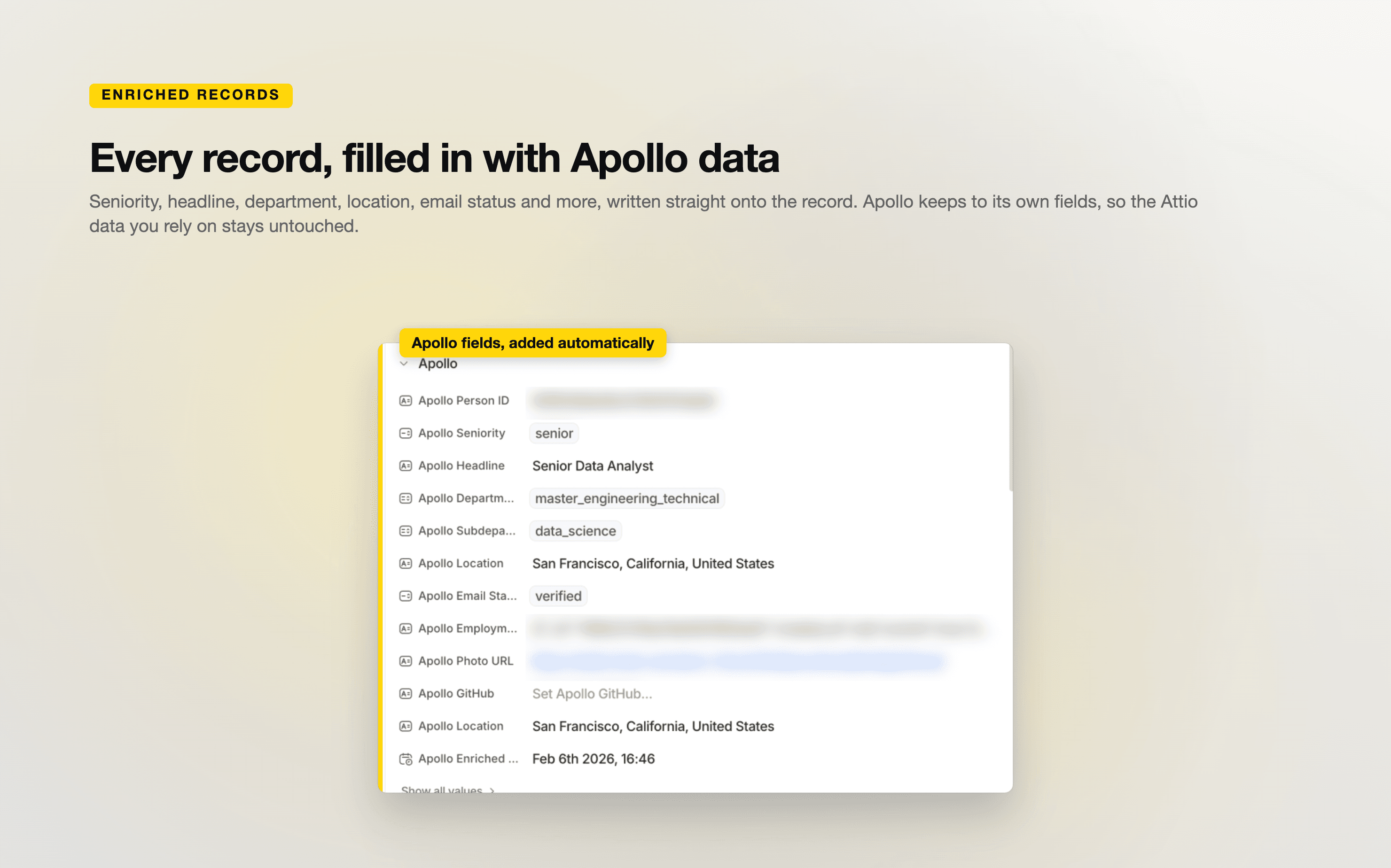Click the Apollo Location icon above Email Status
The image size is (1391, 868).
[406, 564]
